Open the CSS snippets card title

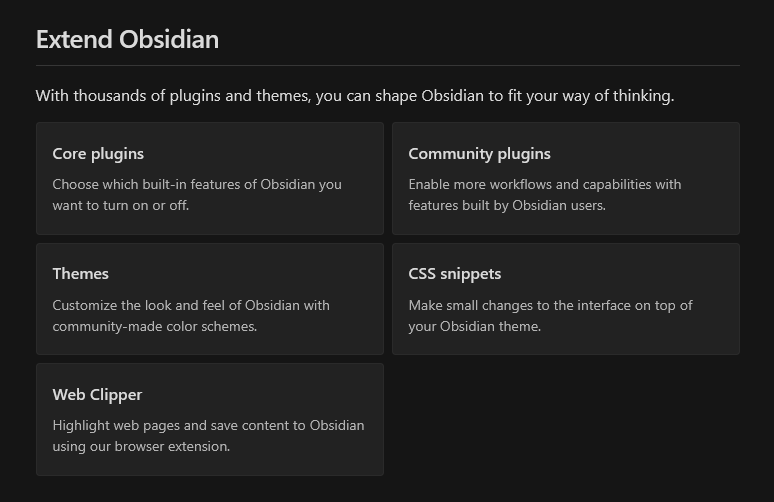coord(454,274)
